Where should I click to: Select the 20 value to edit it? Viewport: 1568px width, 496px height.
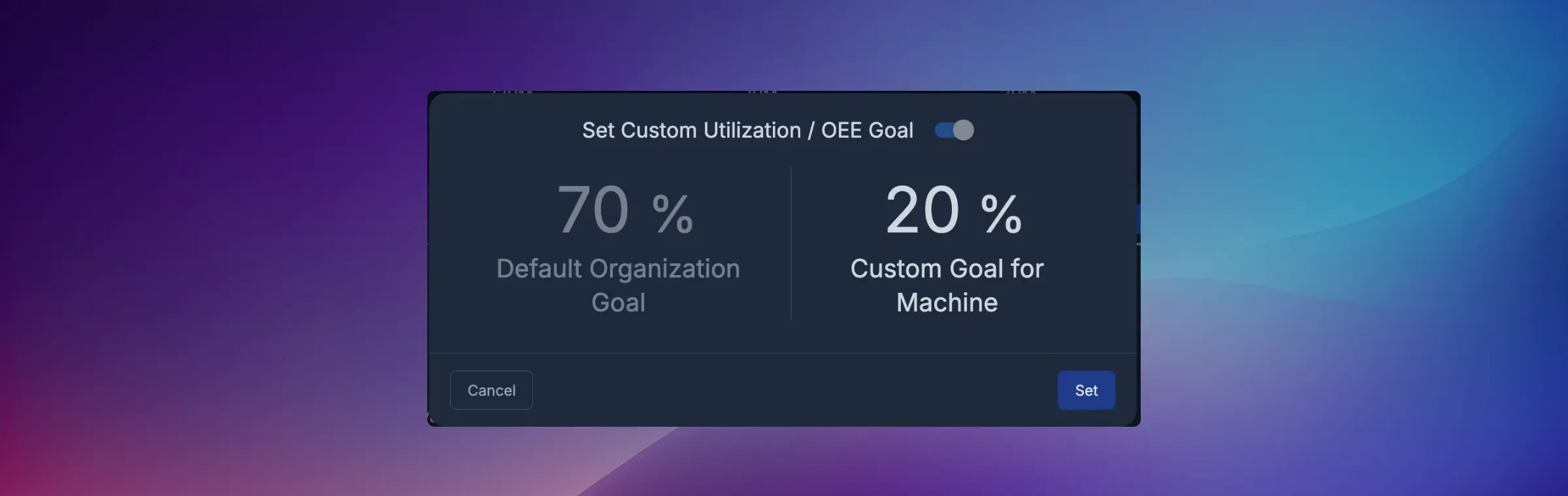(921, 209)
